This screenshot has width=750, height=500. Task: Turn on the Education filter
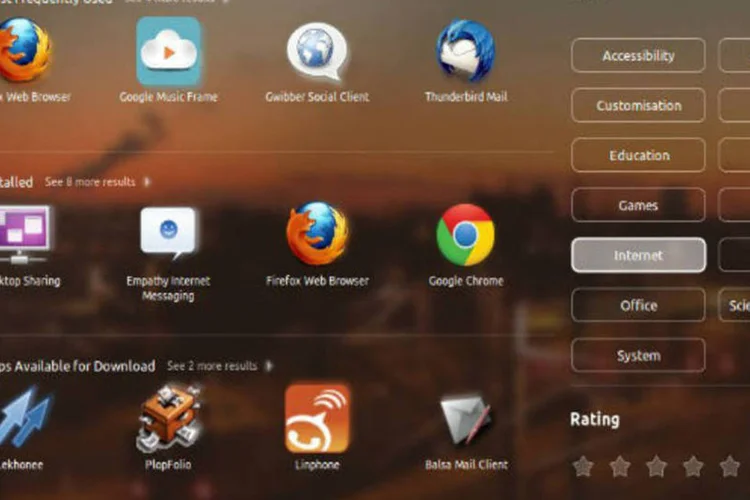(x=638, y=155)
